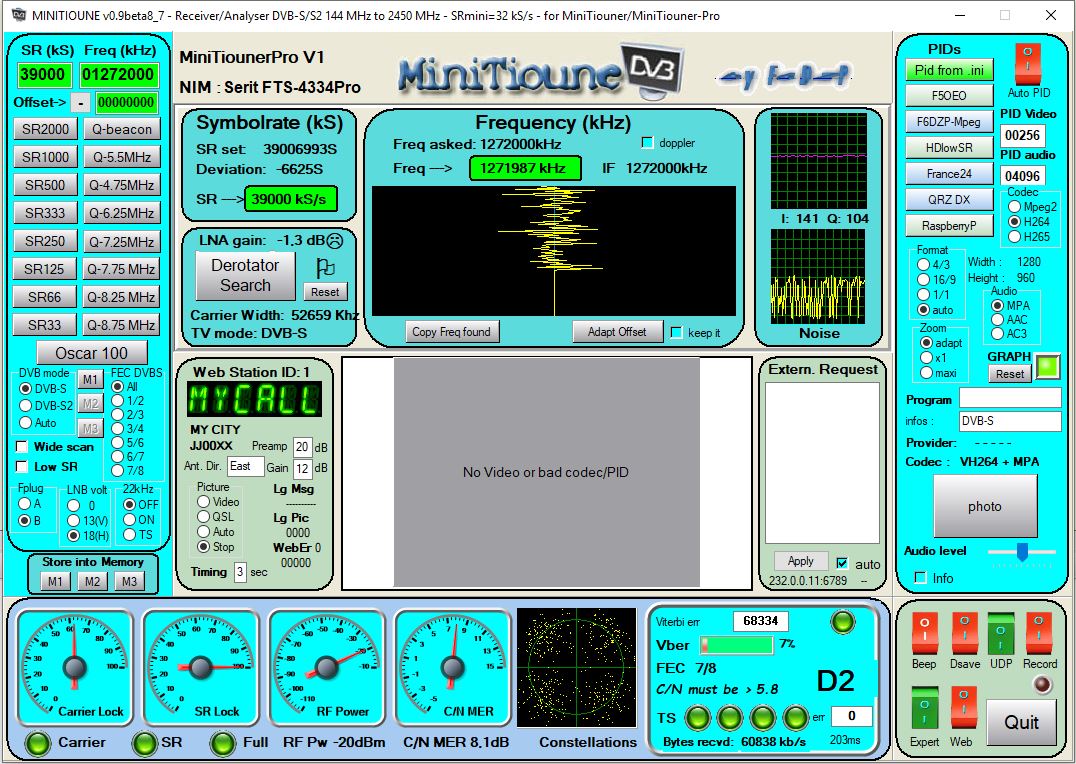Check the doppler checkbox
This screenshot has height=764, width=1076.
click(x=647, y=142)
